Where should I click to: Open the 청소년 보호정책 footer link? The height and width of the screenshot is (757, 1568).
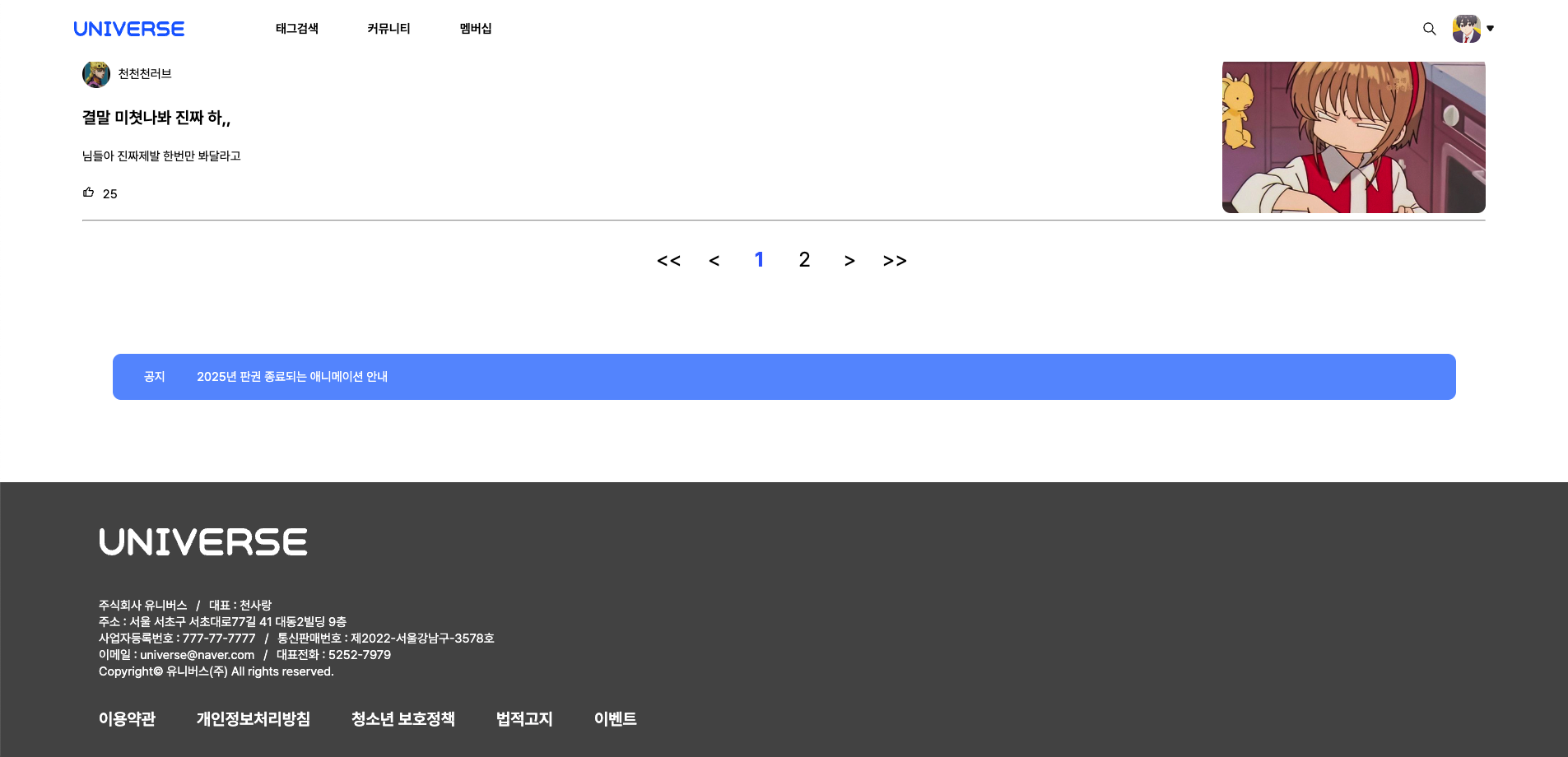[403, 719]
